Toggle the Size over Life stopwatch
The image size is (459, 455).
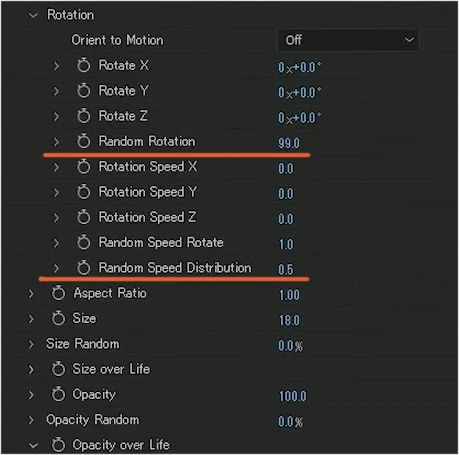point(58,369)
